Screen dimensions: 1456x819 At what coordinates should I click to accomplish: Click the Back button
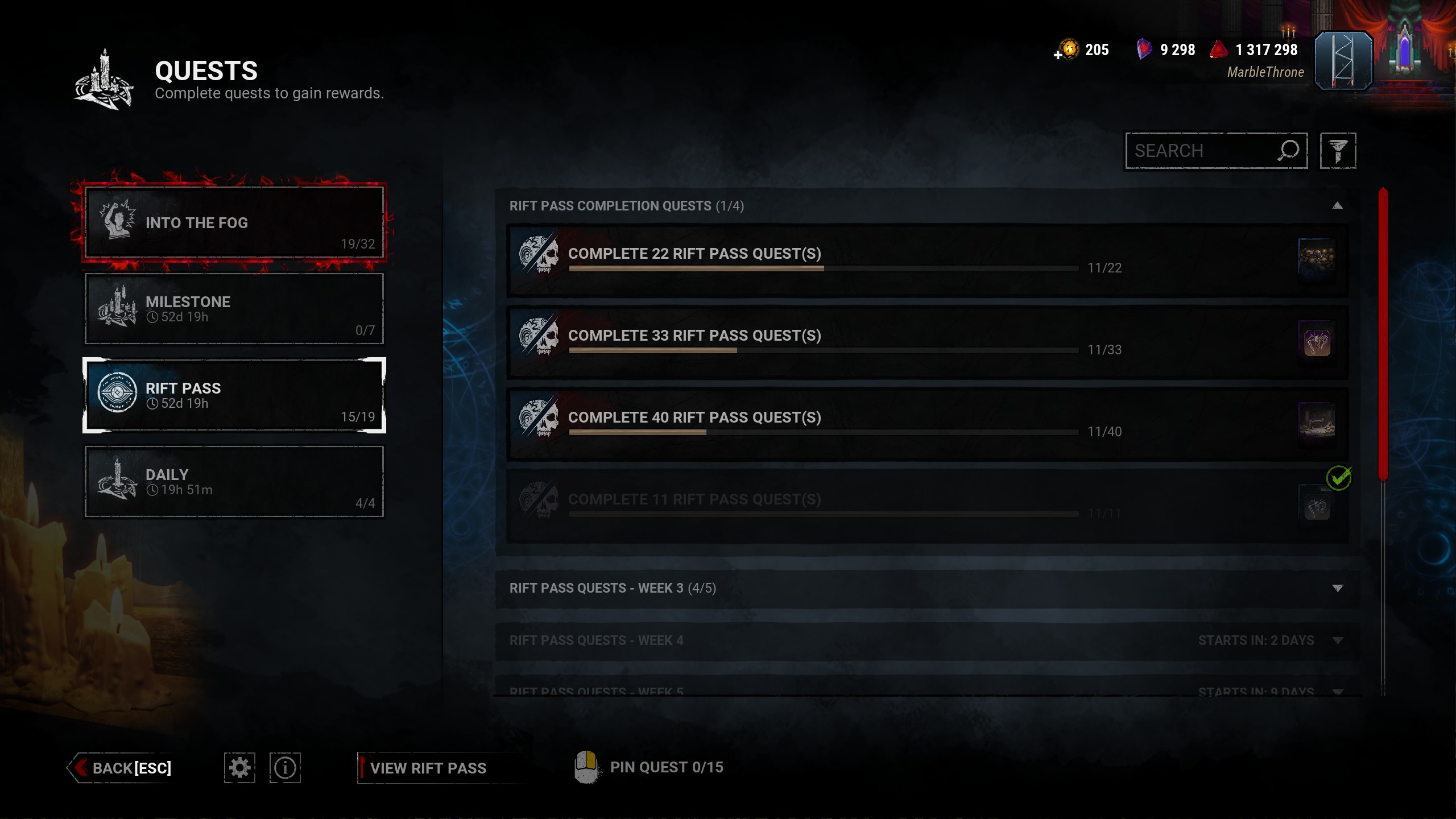(x=121, y=768)
